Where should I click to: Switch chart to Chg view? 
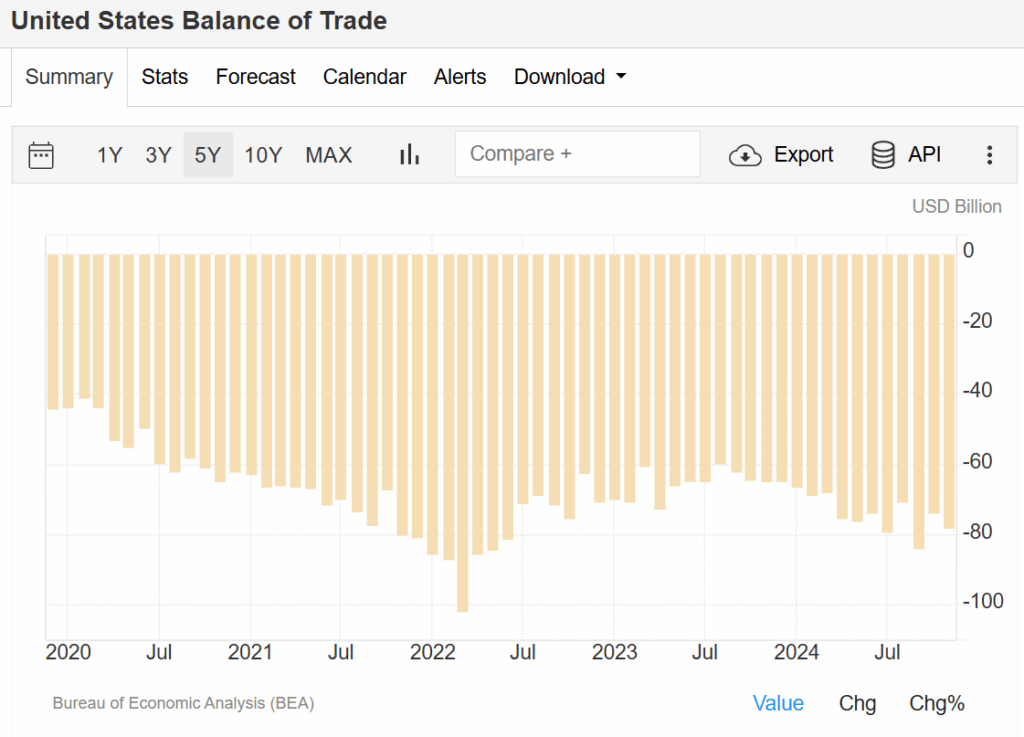click(x=857, y=703)
